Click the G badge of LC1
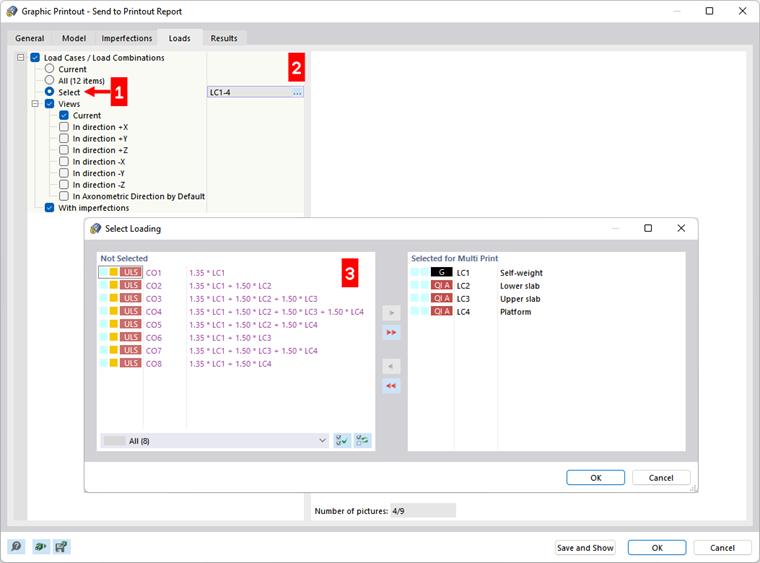The image size is (760, 563). (442, 272)
